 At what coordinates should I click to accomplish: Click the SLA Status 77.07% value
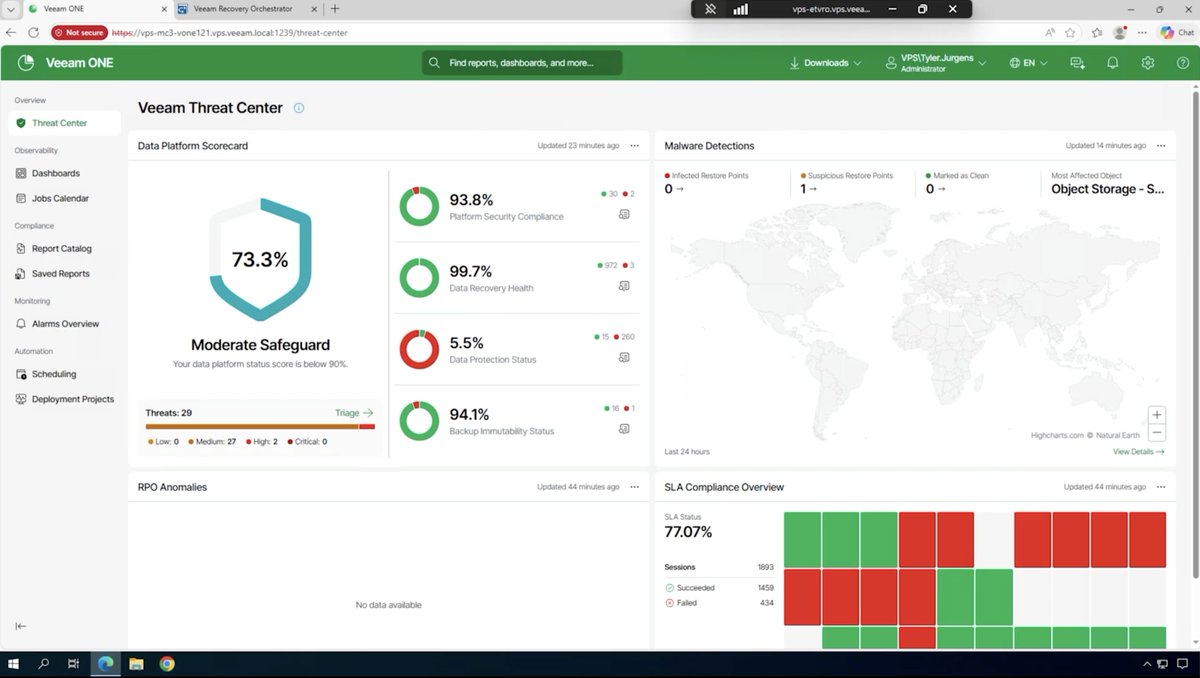pos(688,532)
